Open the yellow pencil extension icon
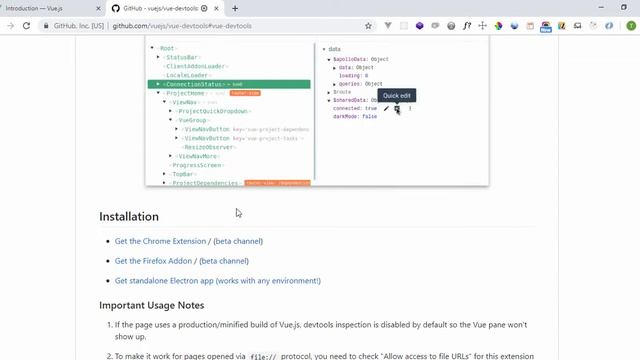The height and width of the screenshot is (360, 640). 562,26
